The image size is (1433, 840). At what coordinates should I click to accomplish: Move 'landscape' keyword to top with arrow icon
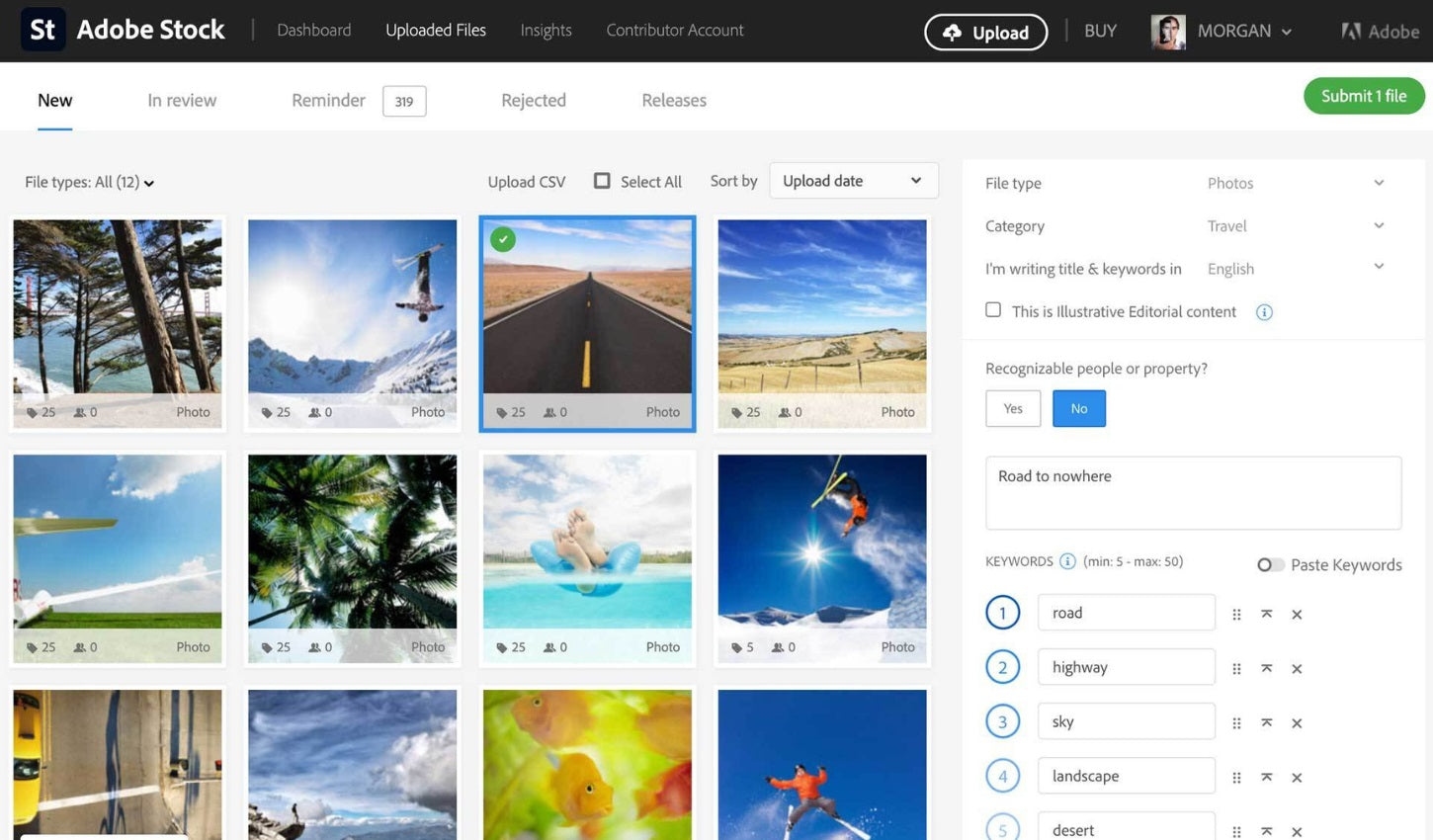(1266, 778)
